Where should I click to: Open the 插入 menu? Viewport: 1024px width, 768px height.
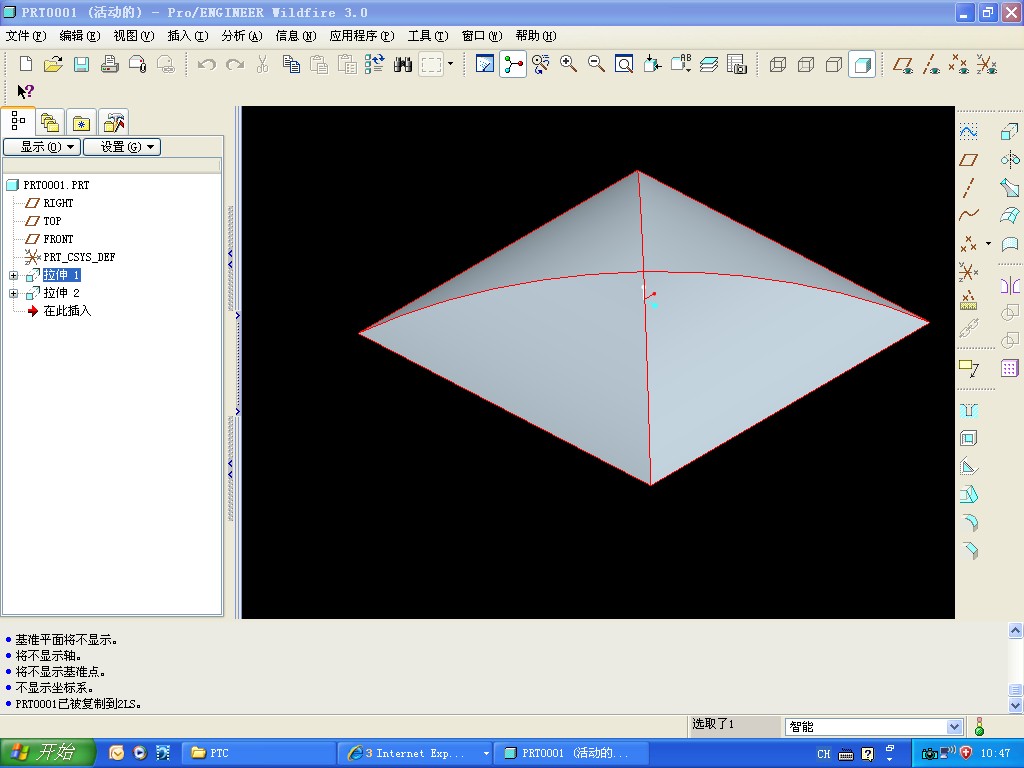188,36
